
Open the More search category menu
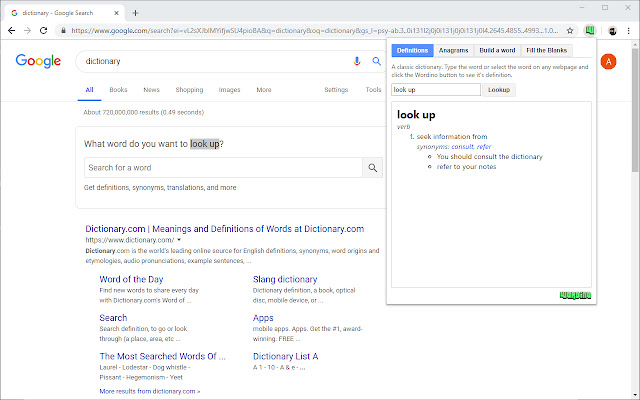tap(264, 90)
